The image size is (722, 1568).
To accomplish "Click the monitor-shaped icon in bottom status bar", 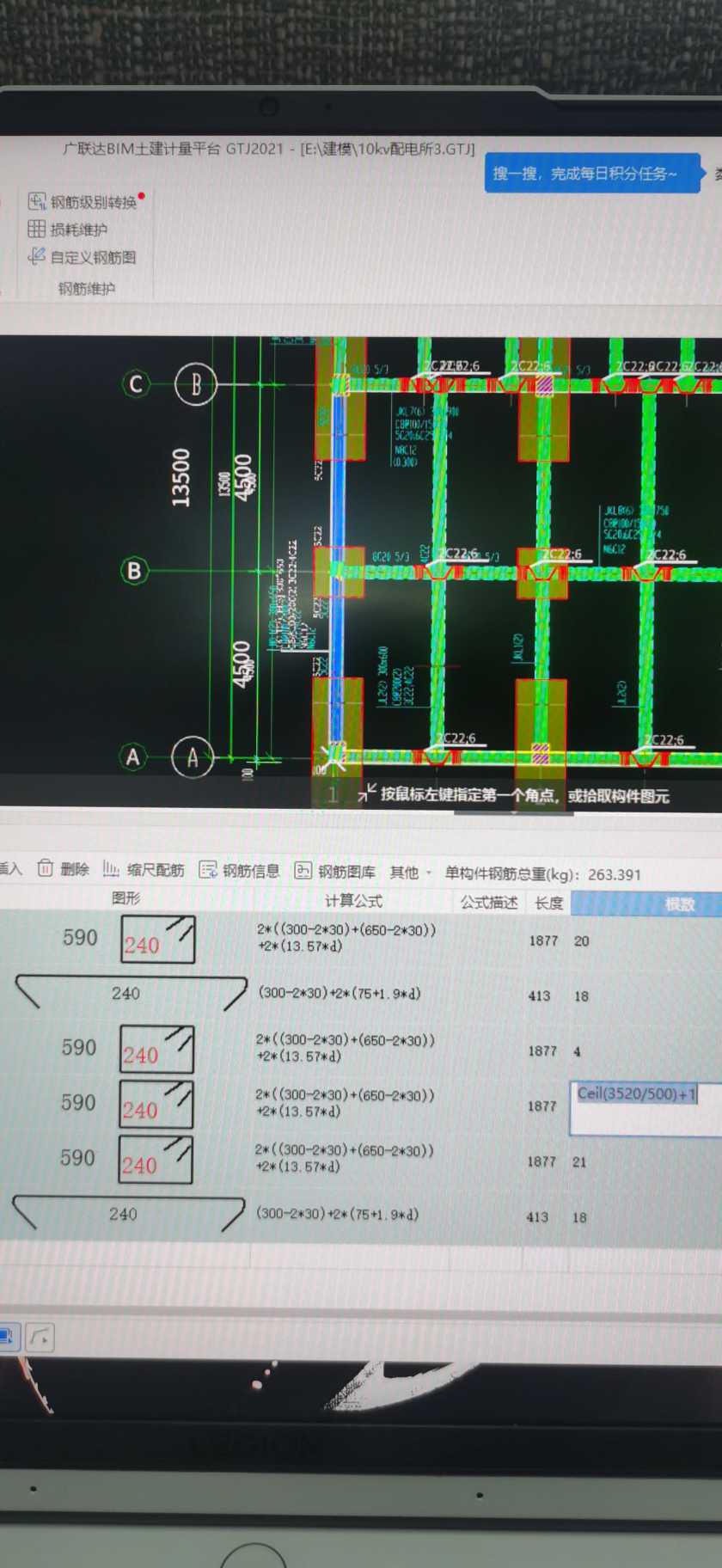I will (8, 1336).
